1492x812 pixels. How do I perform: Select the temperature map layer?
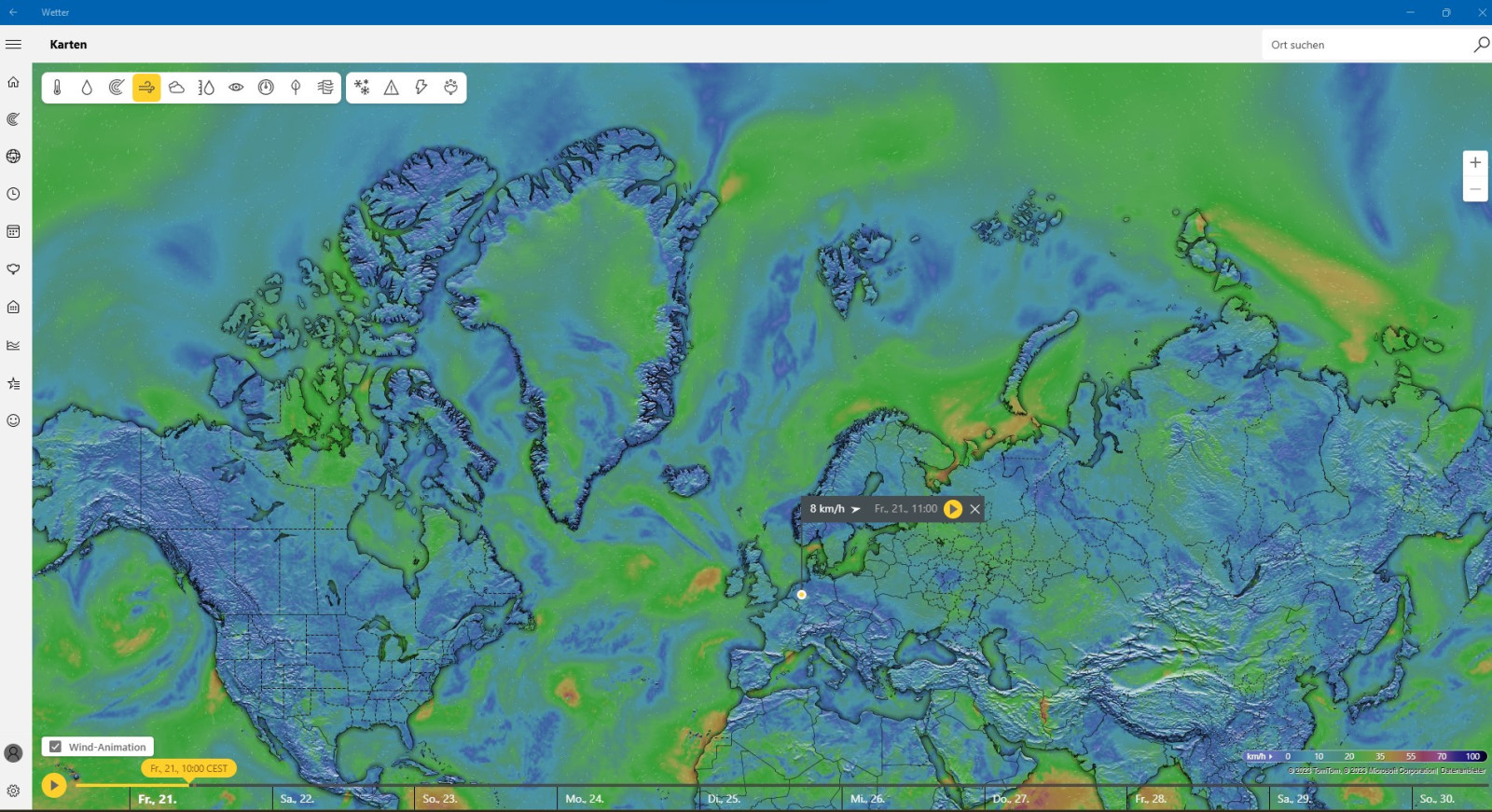point(57,88)
